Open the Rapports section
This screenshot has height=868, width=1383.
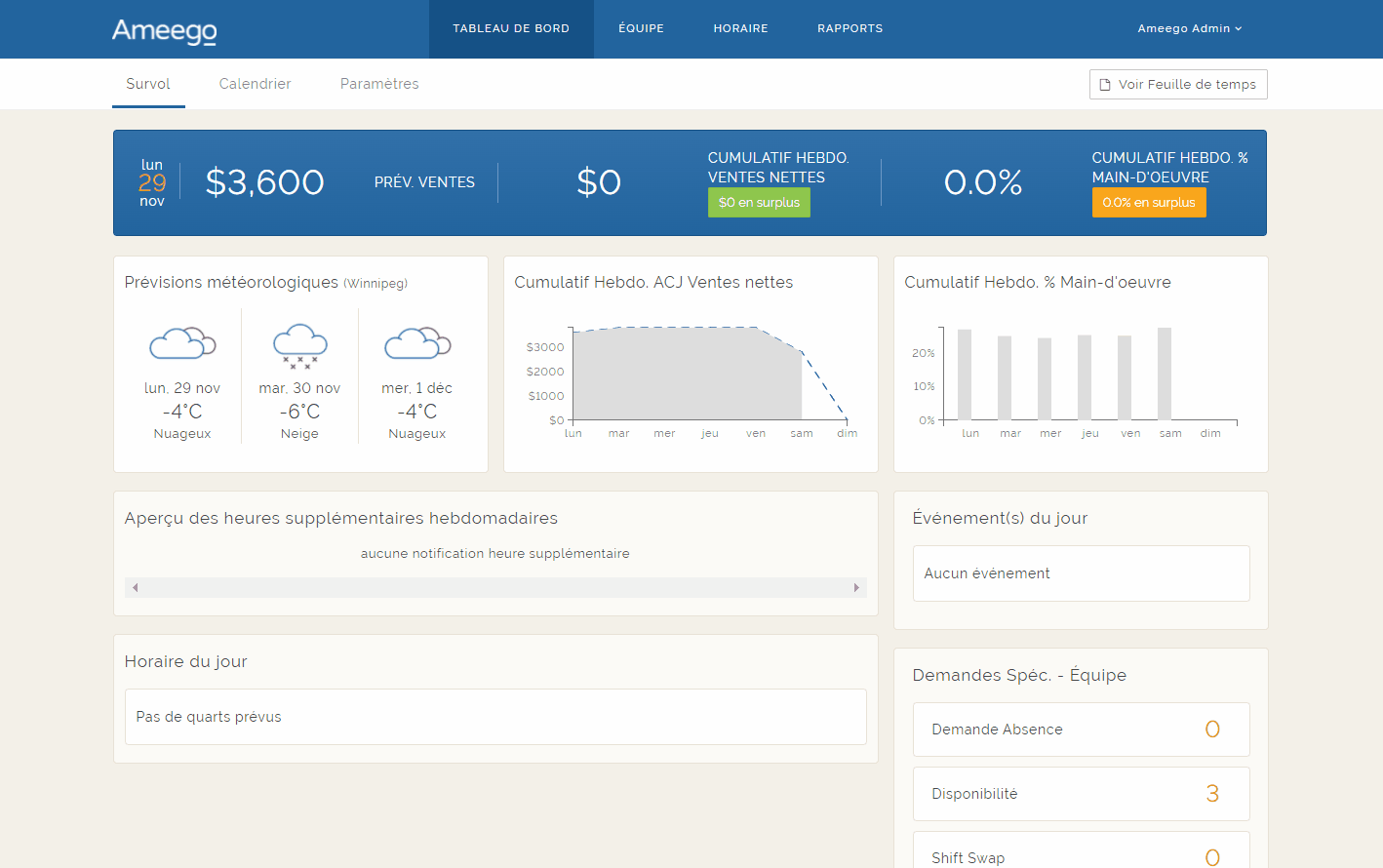point(850,28)
